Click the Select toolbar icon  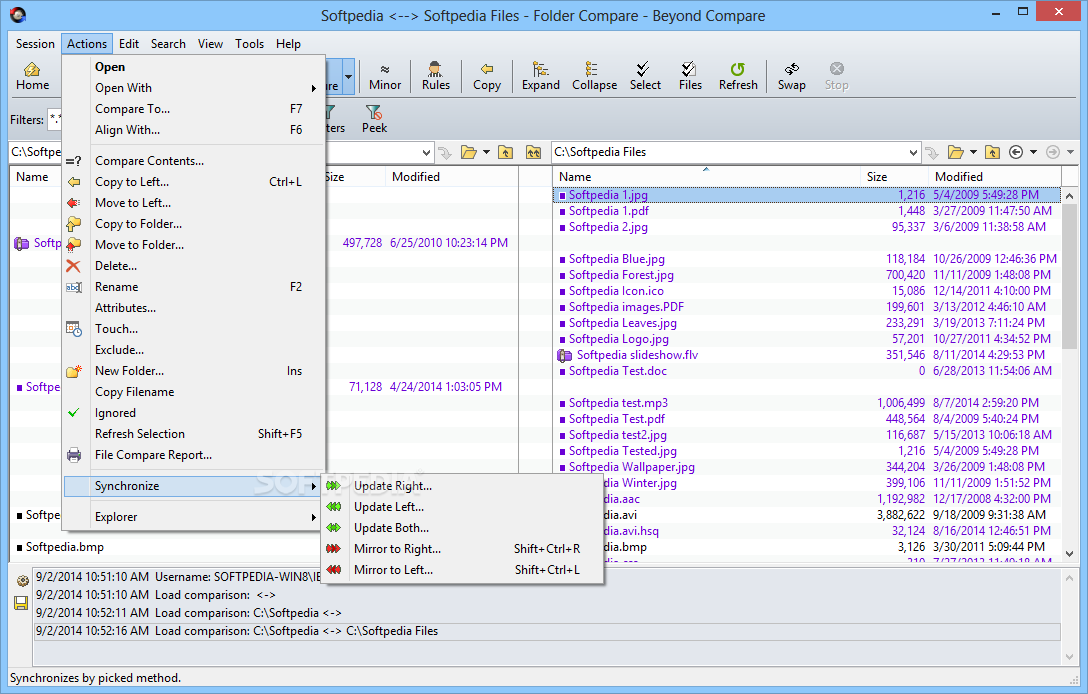tap(645, 76)
